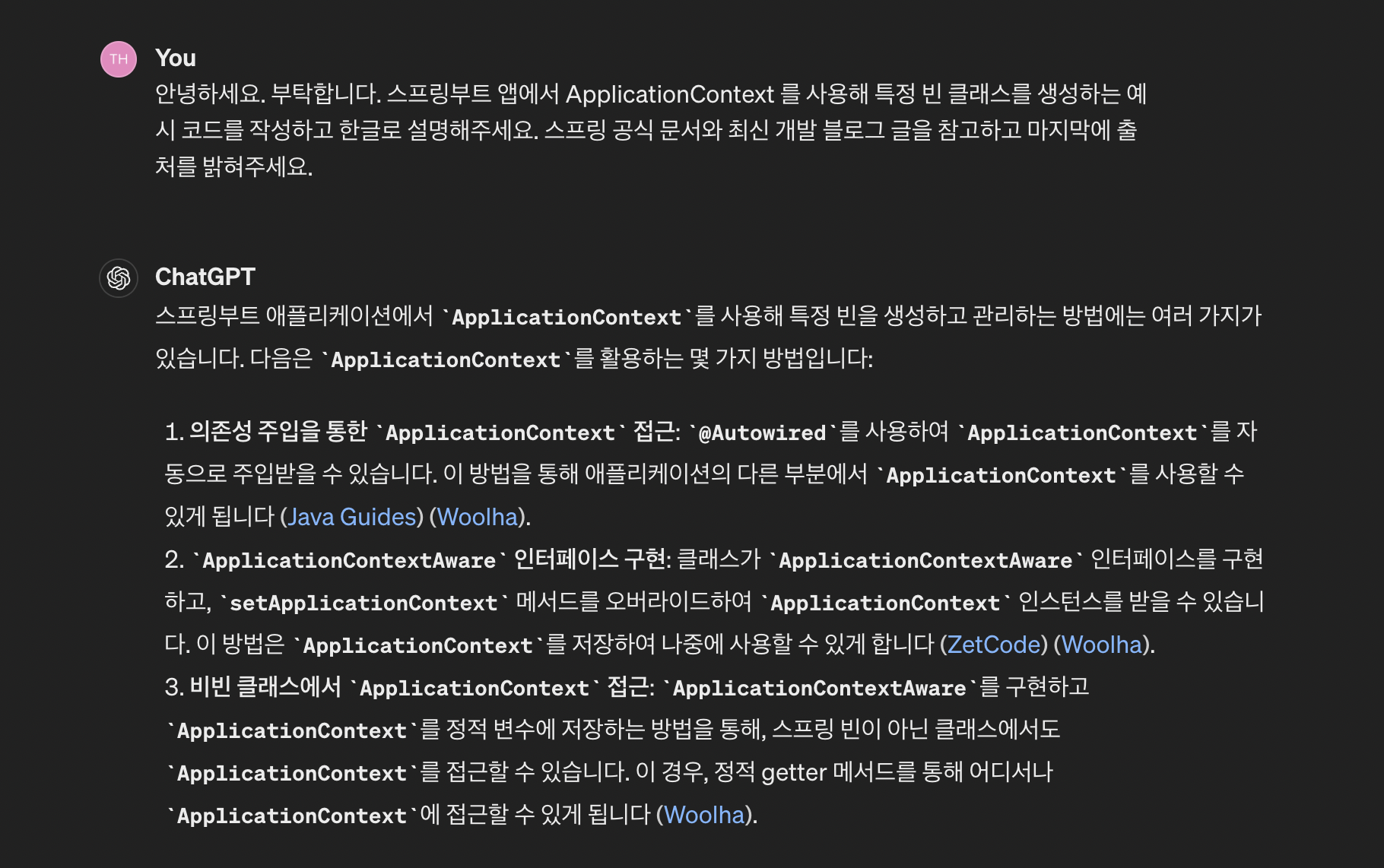
Task: Open the Java Guides source link
Action: tap(352, 517)
